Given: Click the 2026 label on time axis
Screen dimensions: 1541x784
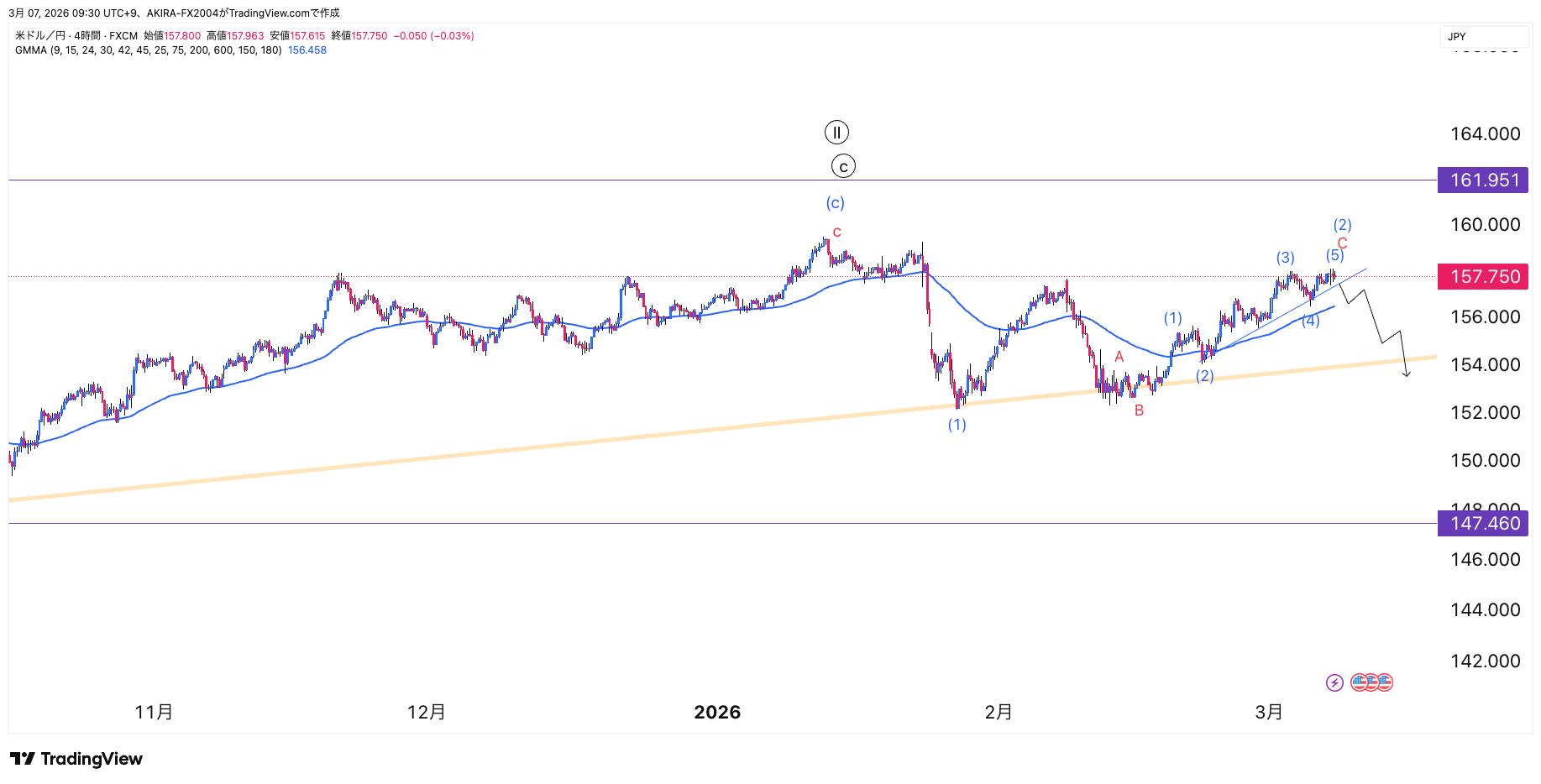Looking at the screenshot, I should (717, 713).
